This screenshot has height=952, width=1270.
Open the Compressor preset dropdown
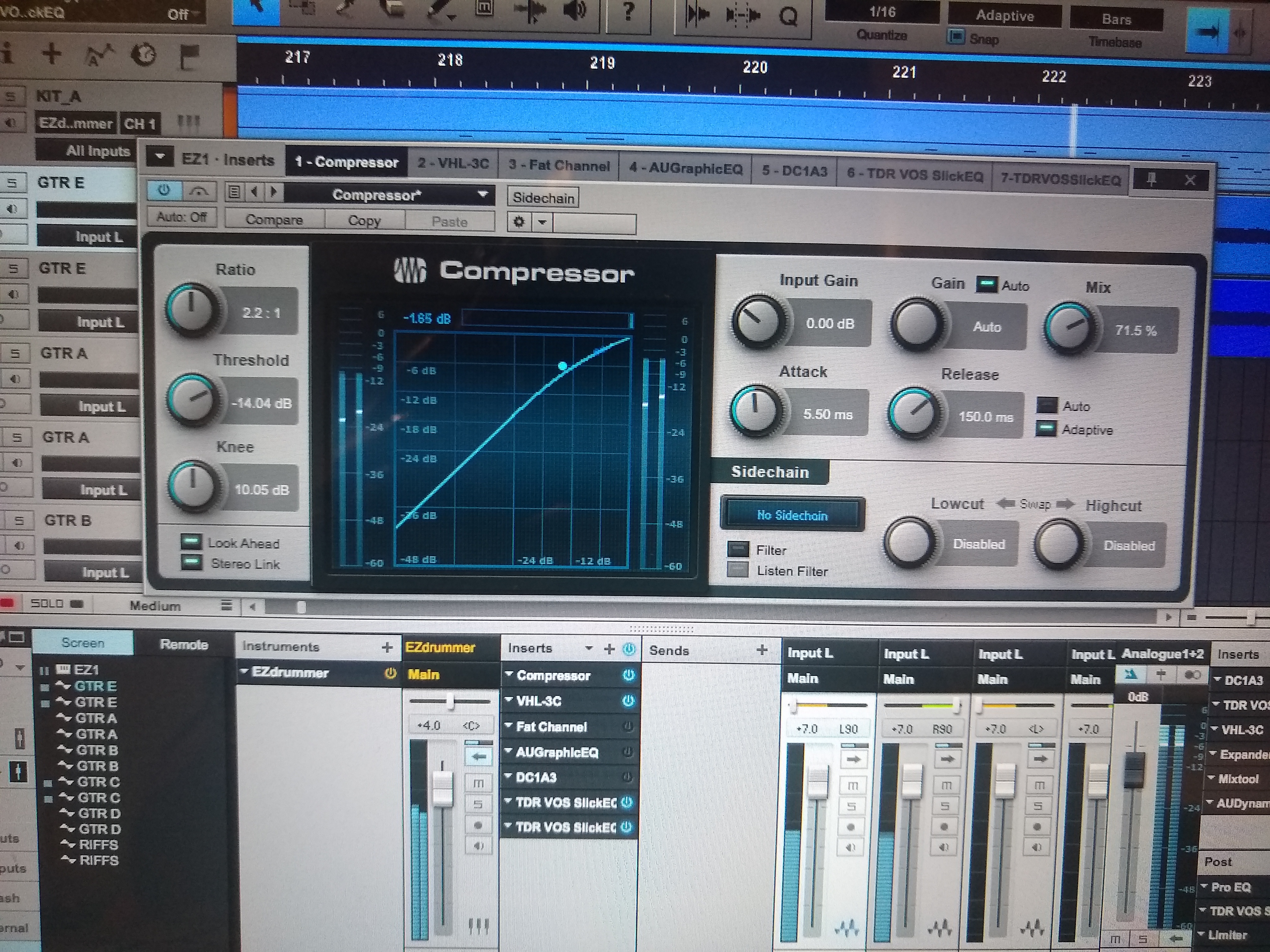click(x=483, y=195)
